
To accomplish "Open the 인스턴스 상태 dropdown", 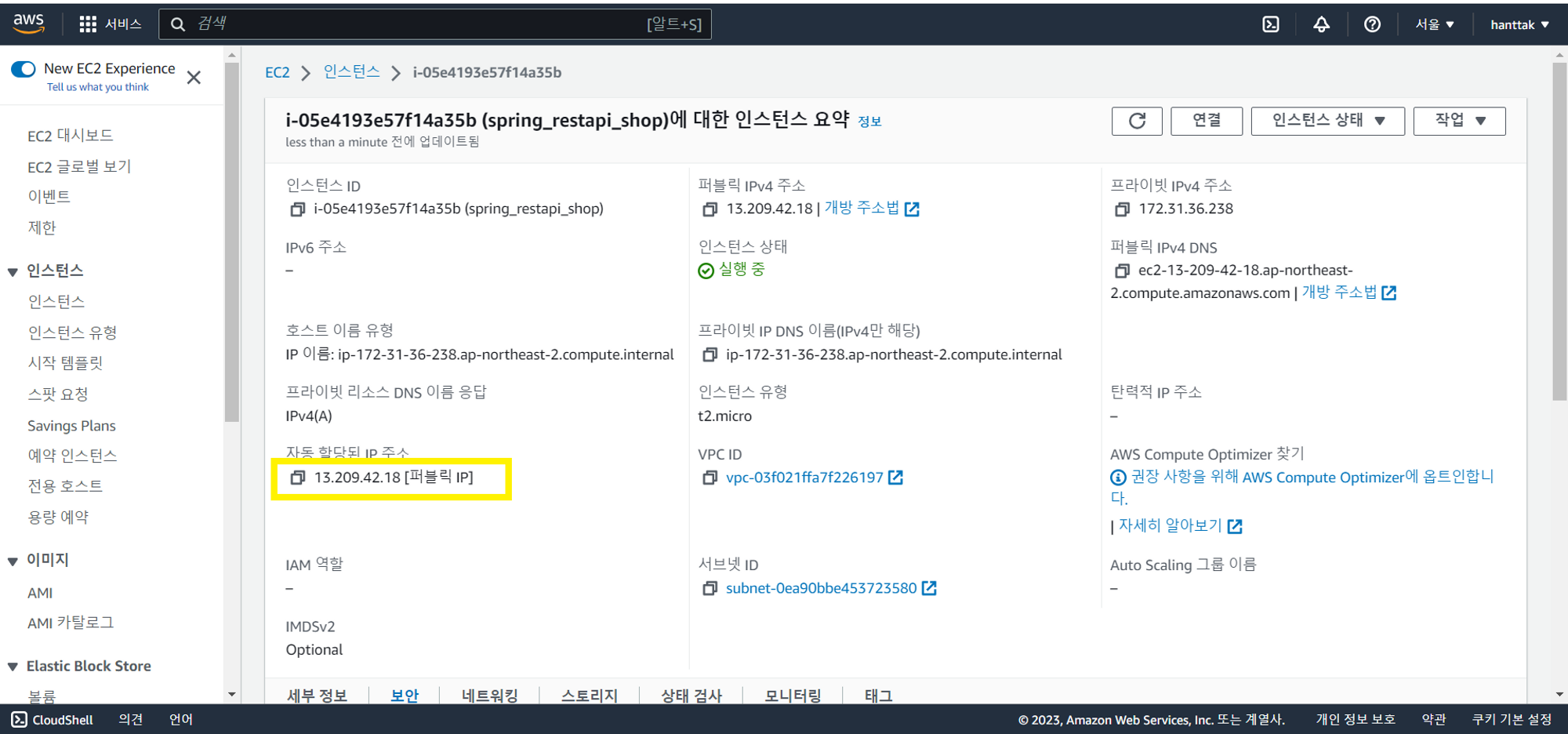I will [x=1327, y=121].
